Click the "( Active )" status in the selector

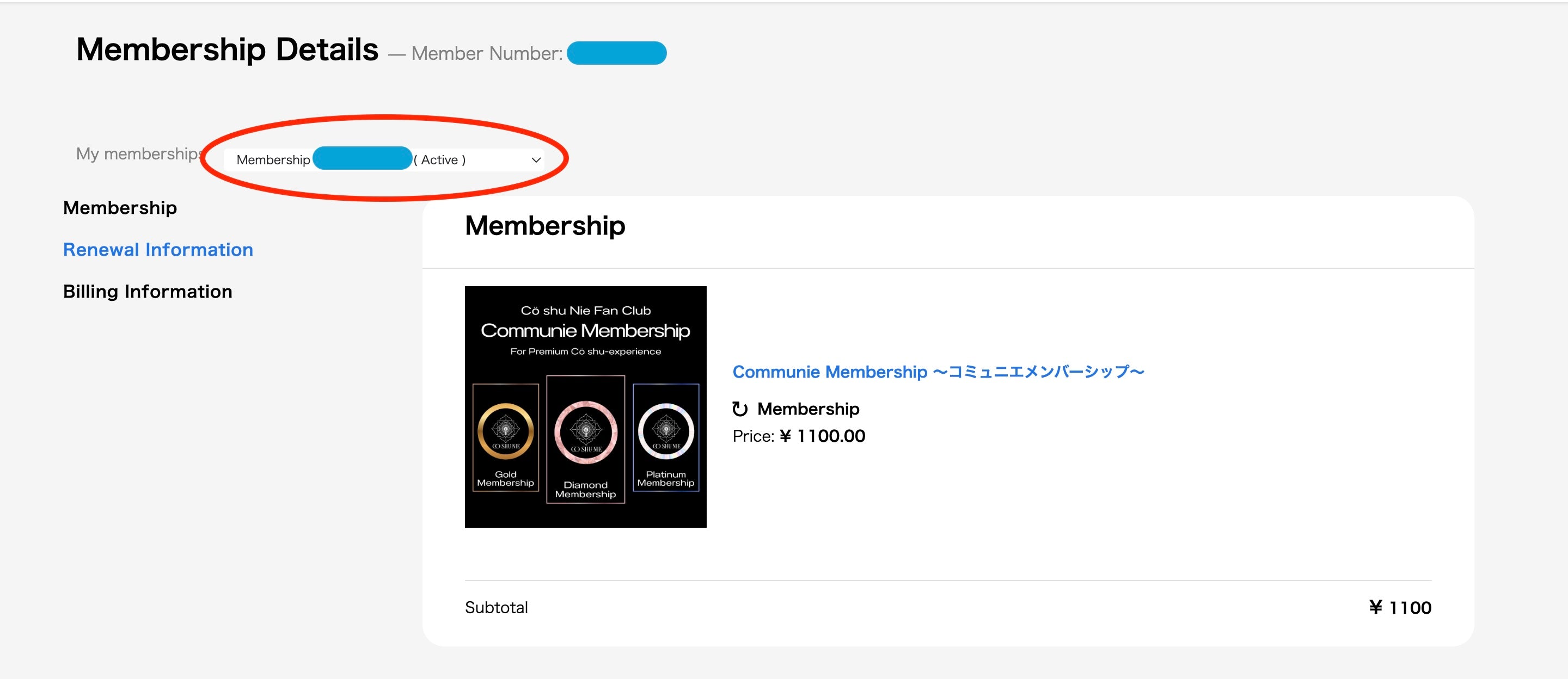coord(439,160)
